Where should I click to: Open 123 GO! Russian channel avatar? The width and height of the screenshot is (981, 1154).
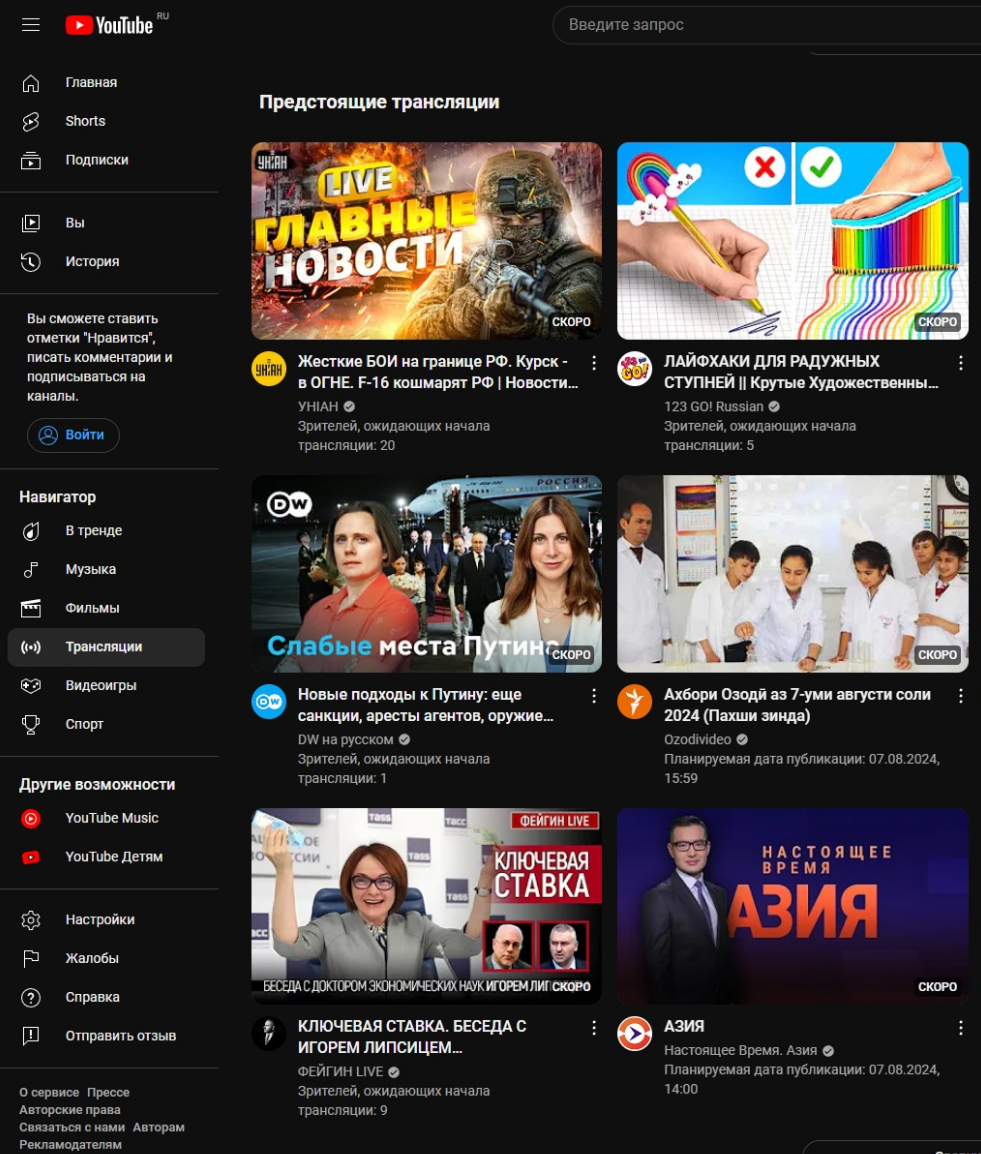coord(634,369)
